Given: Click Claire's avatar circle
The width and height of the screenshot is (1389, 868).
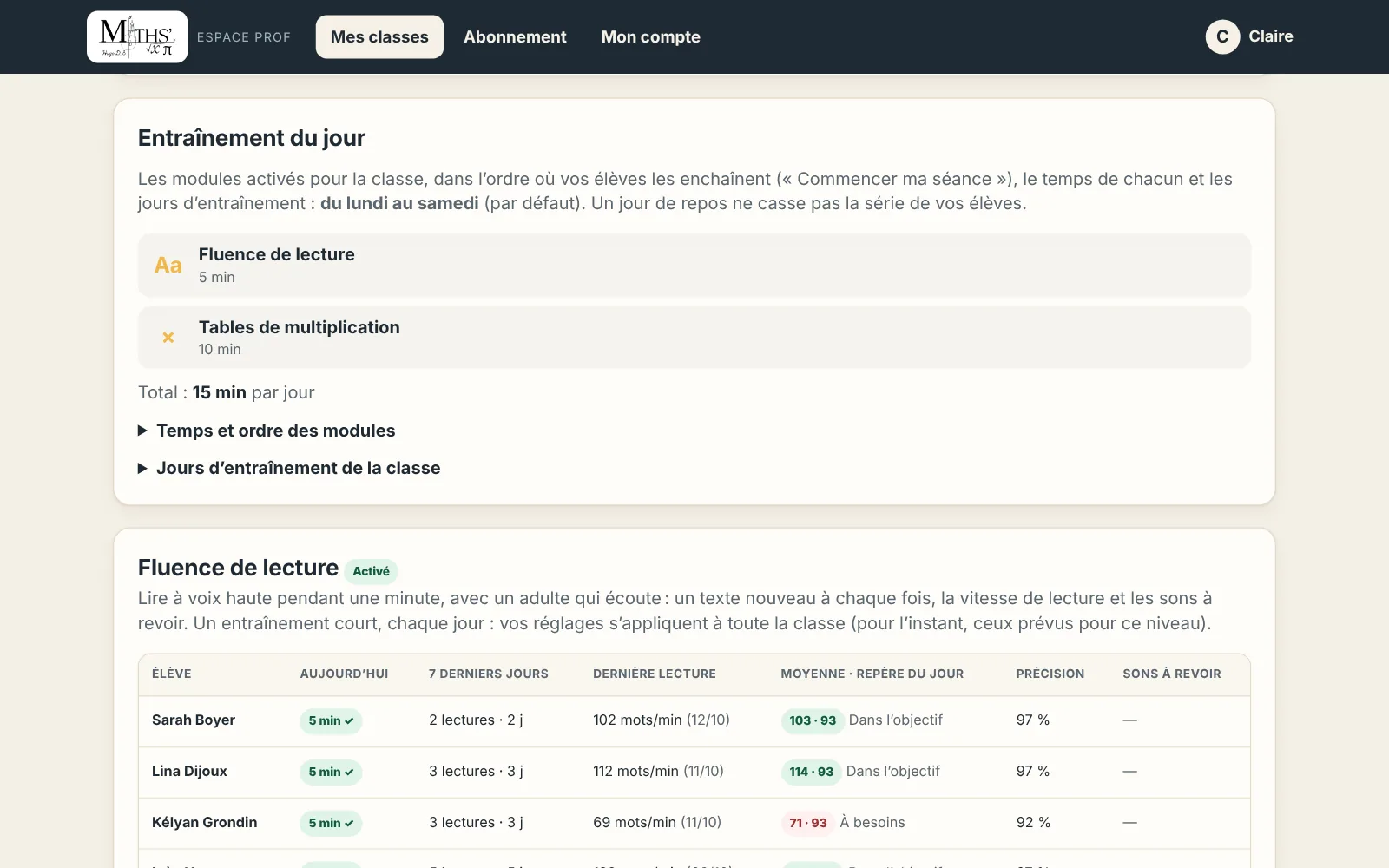Looking at the screenshot, I should 1222,36.
